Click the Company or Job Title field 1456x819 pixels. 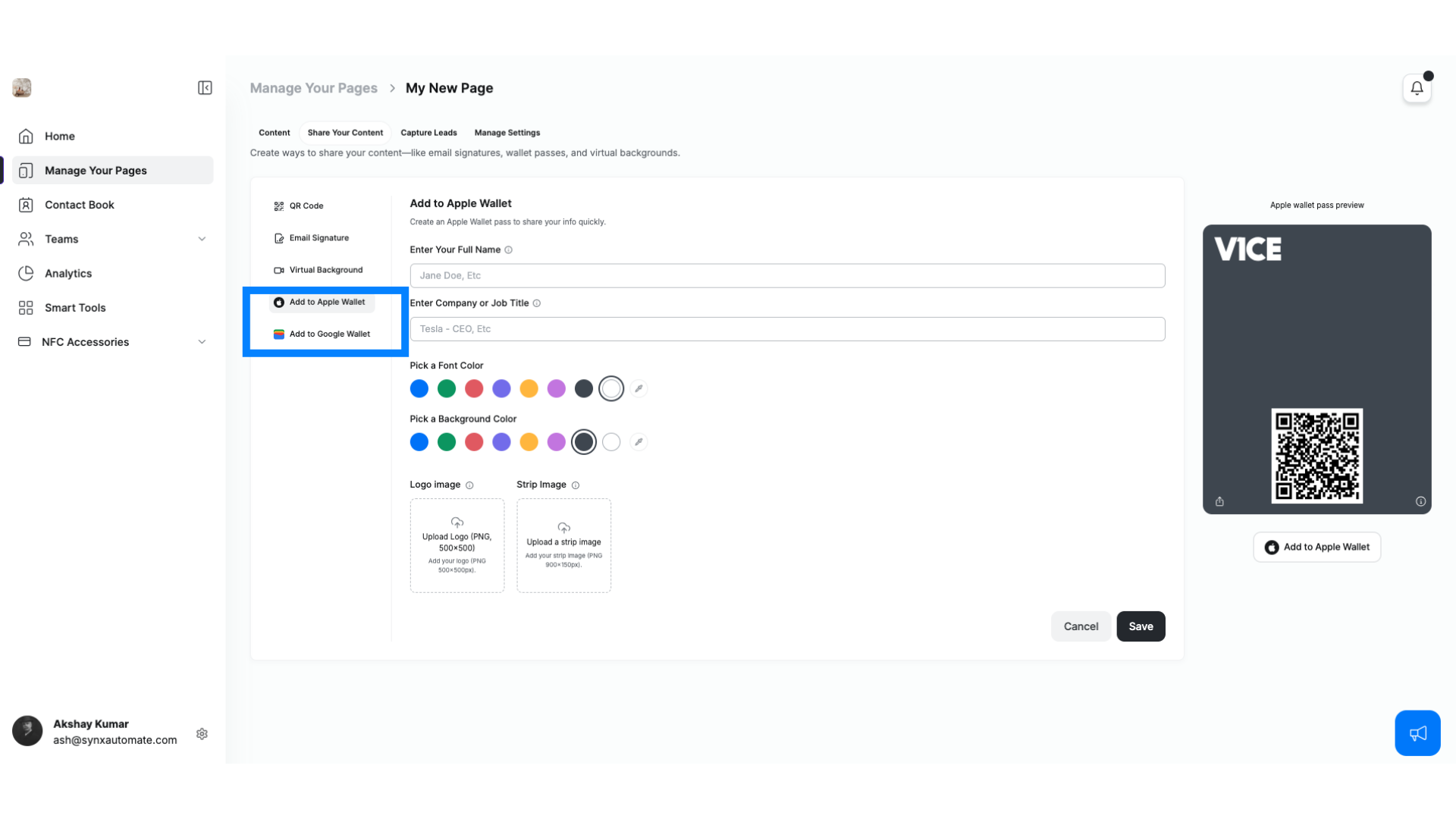click(787, 329)
